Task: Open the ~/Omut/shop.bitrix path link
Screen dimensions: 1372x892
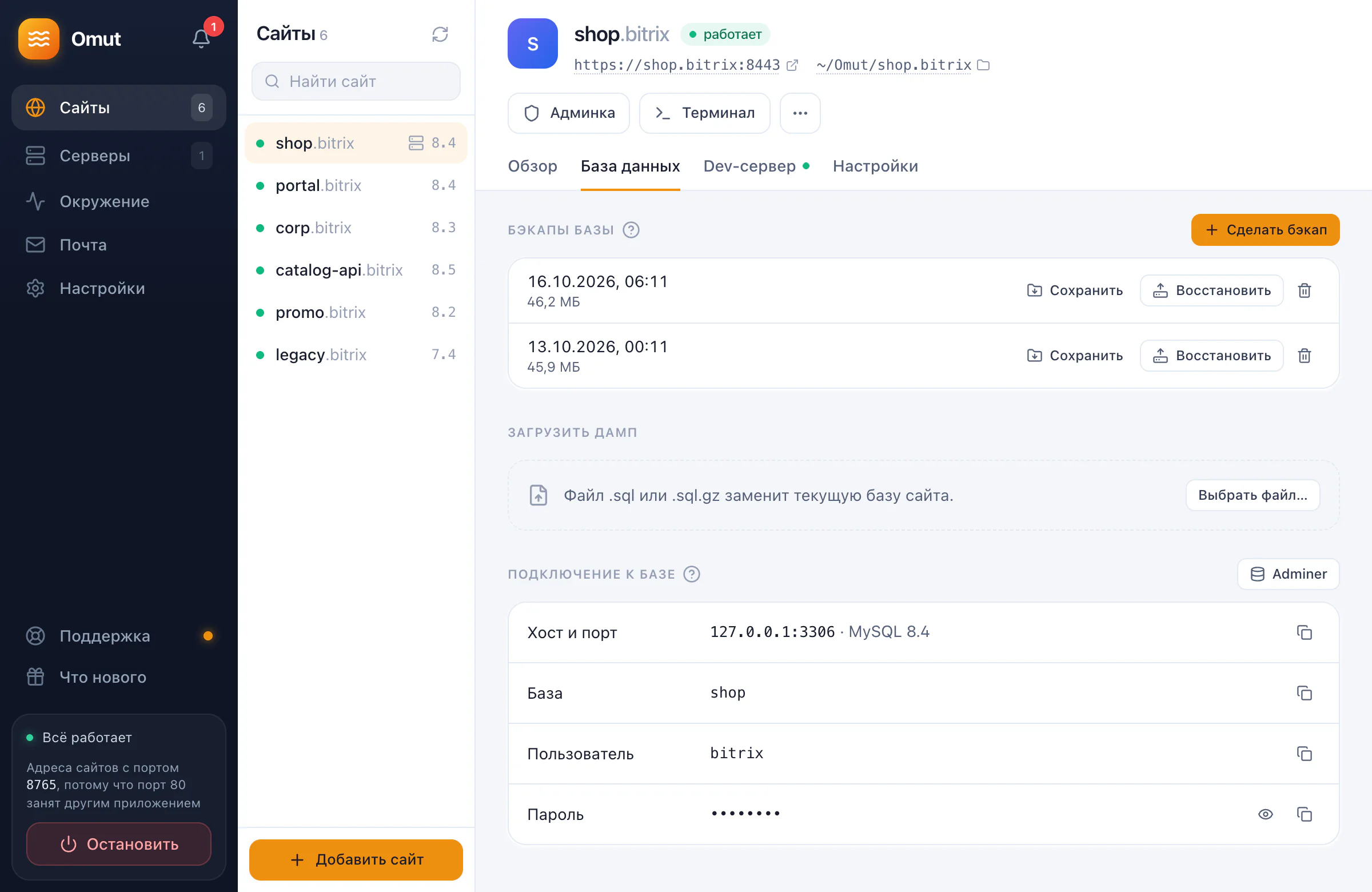Action: [x=894, y=65]
